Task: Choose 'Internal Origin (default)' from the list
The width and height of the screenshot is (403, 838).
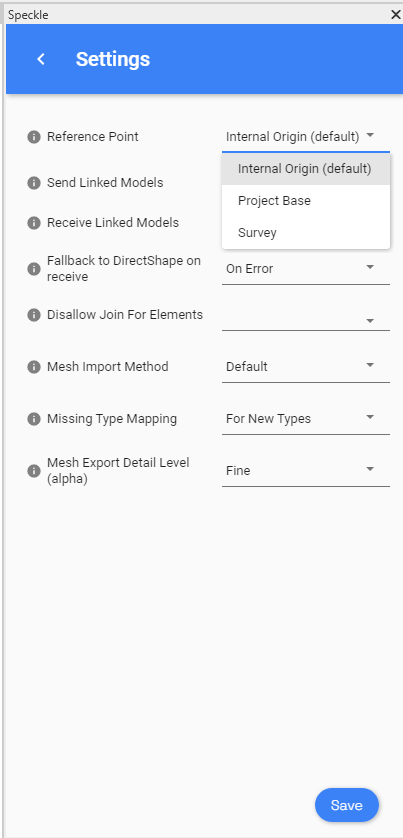Action: 306,169
